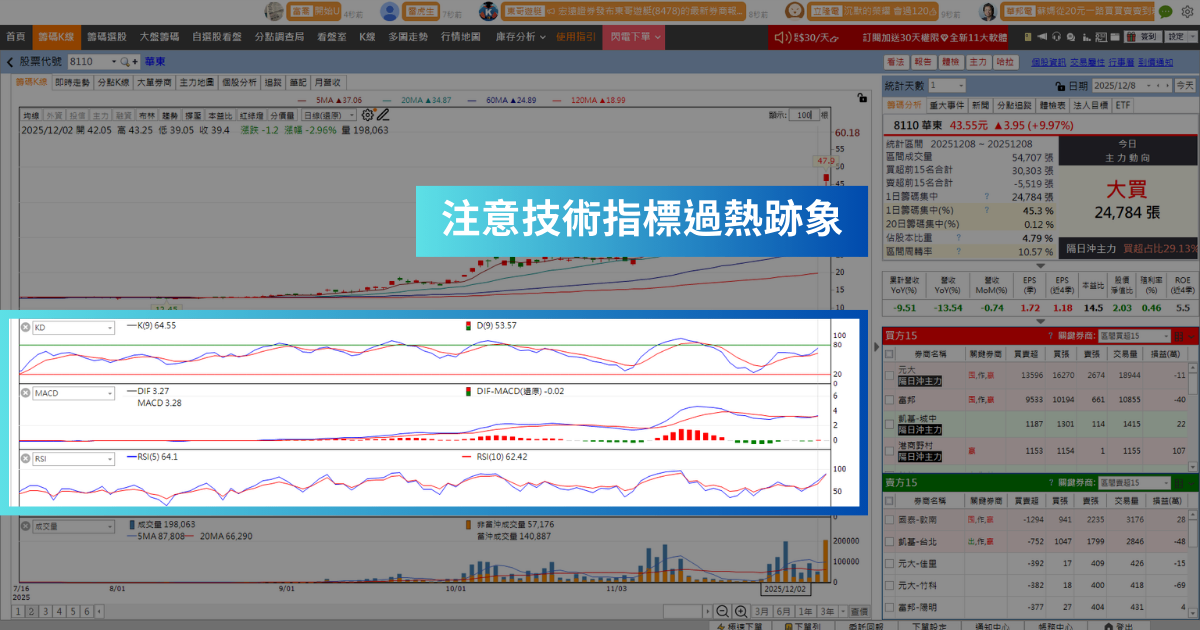This screenshot has width=1200, height=630.
Task: Zoom in using the magnifier plus icon
Action: [742, 610]
